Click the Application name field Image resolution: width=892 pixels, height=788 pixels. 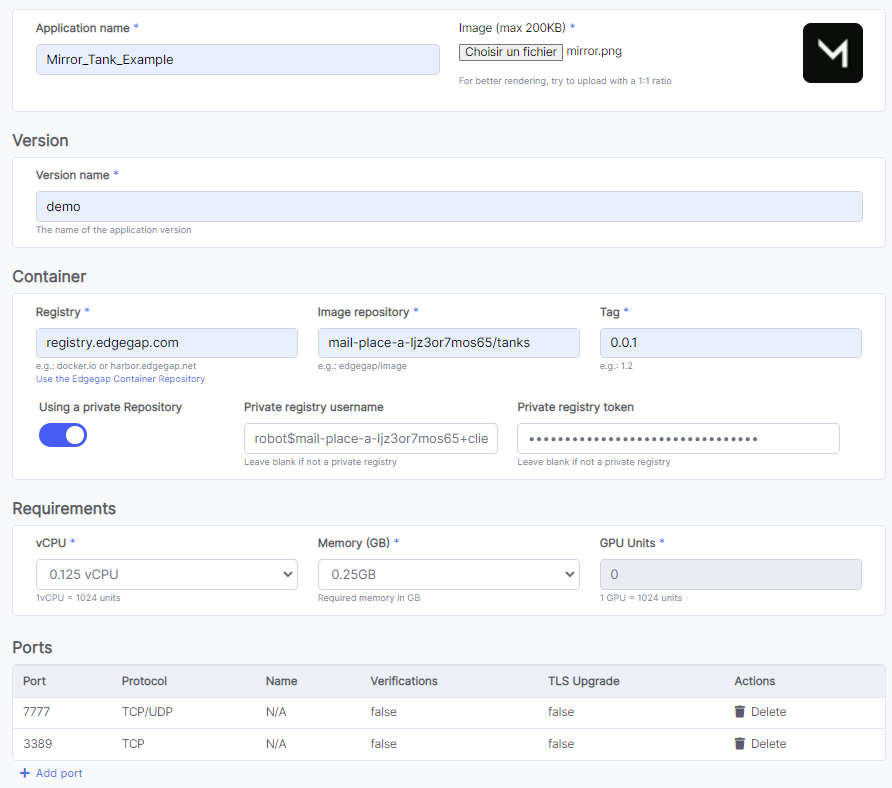[x=237, y=59]
